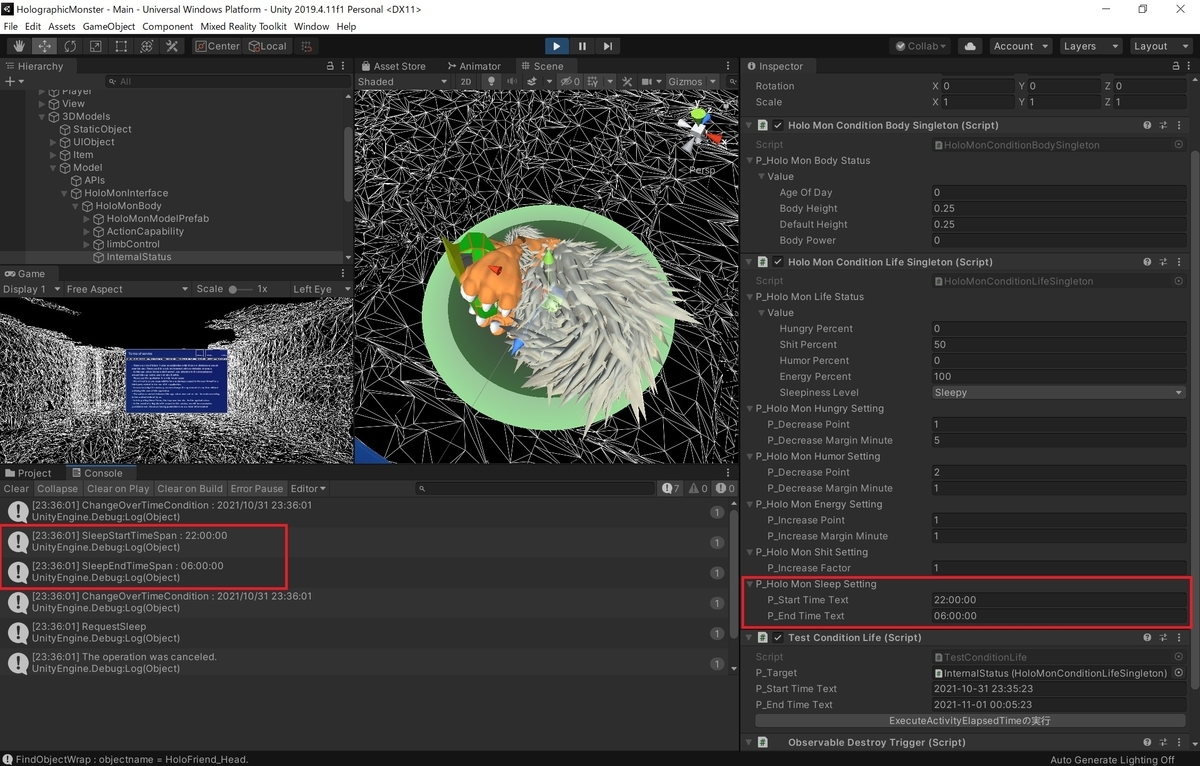Screen dimensions: 1200x766
Task: Select the Move tool
Action: (45, 46)
